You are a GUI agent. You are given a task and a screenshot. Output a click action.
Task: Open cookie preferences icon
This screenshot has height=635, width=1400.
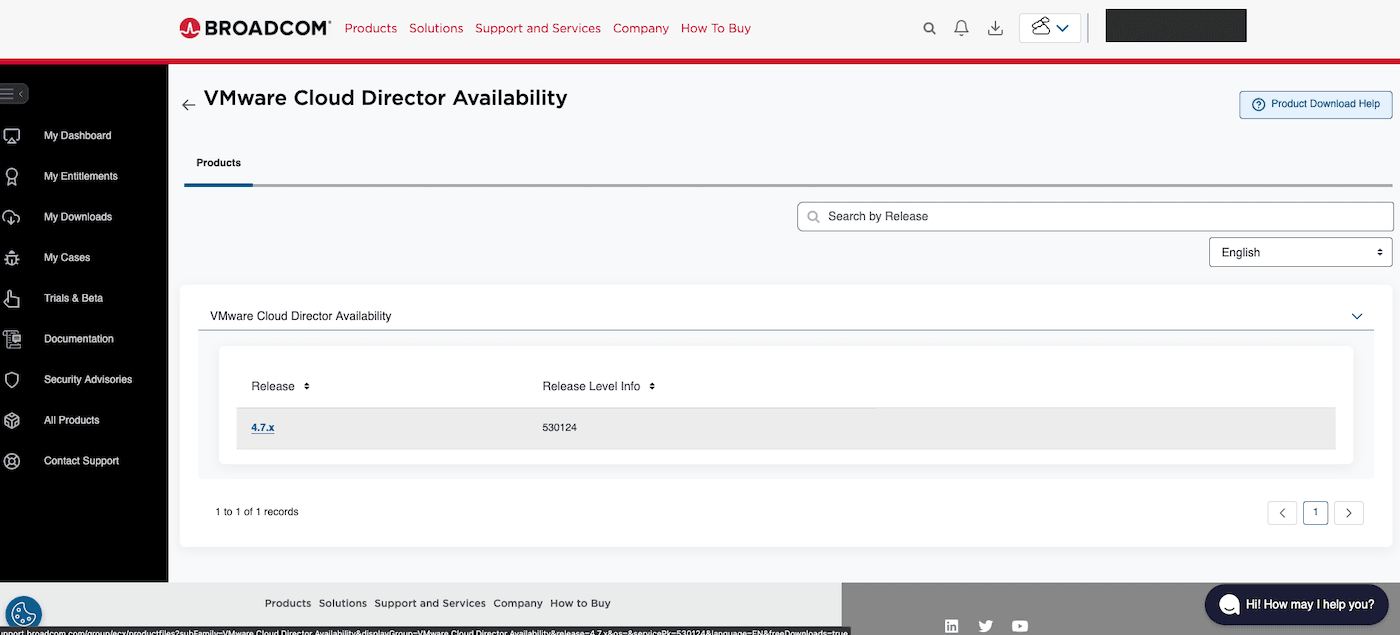click(23, 613)
